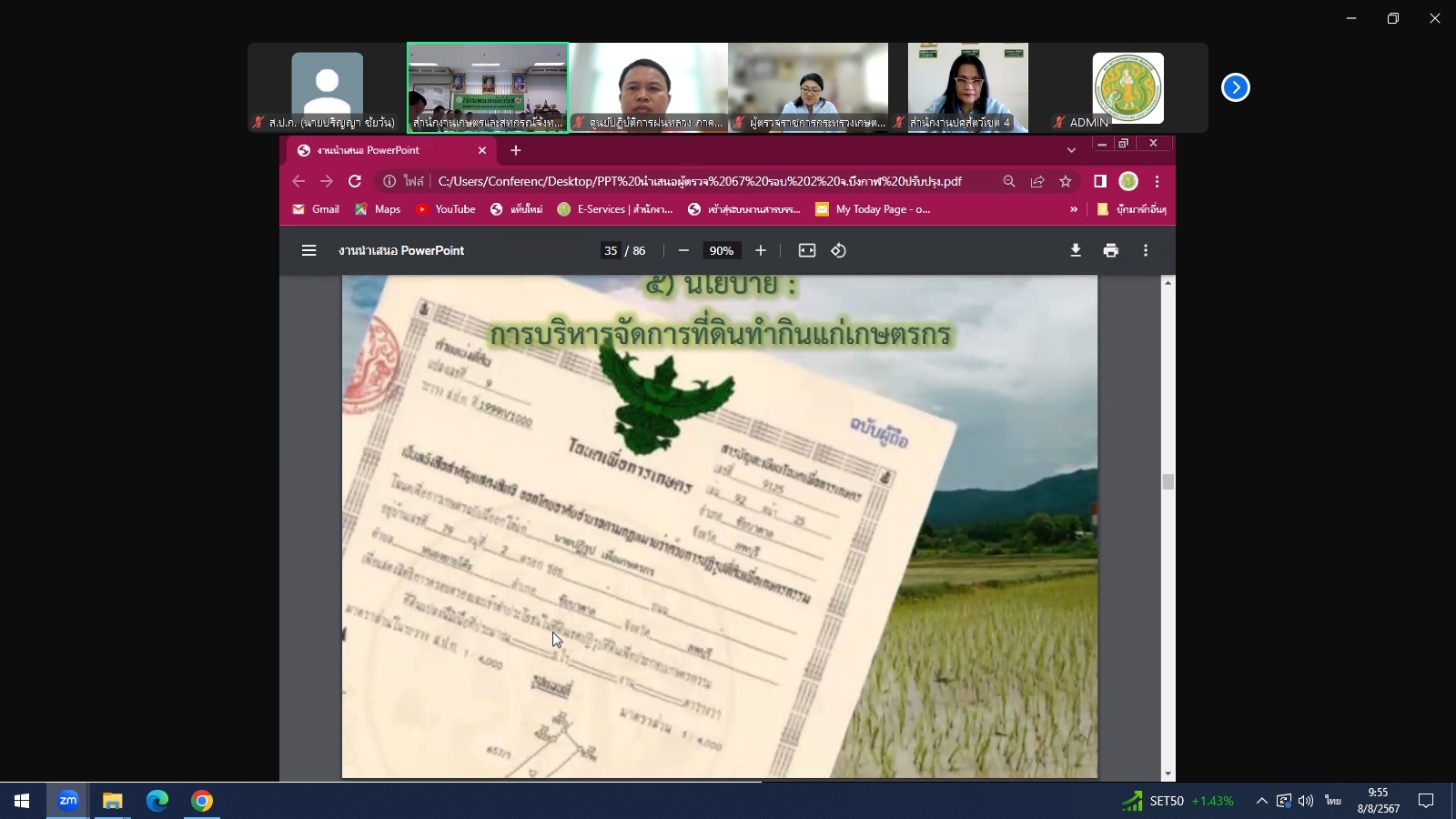Select the active speaker meeting-room thumbnail

coord(488,87)
